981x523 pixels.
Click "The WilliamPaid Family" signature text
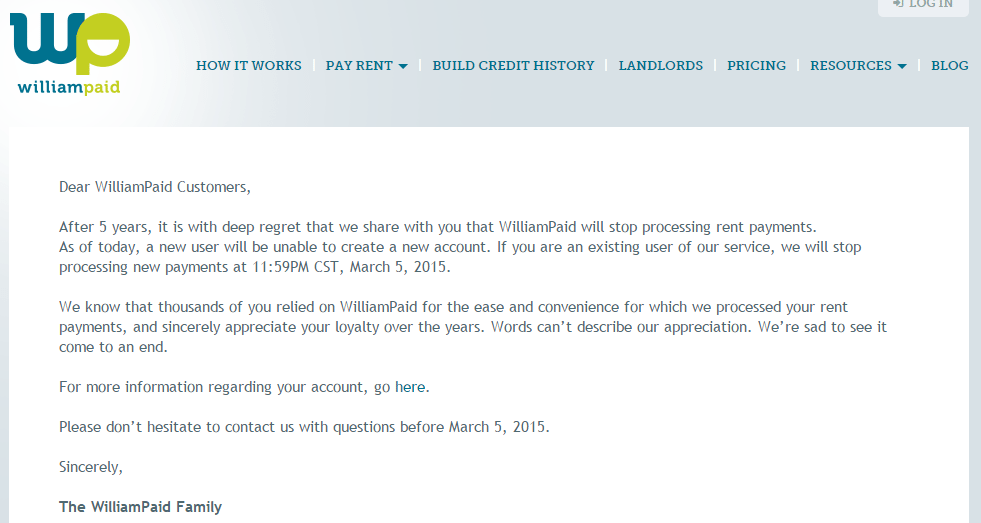[140, 507]
